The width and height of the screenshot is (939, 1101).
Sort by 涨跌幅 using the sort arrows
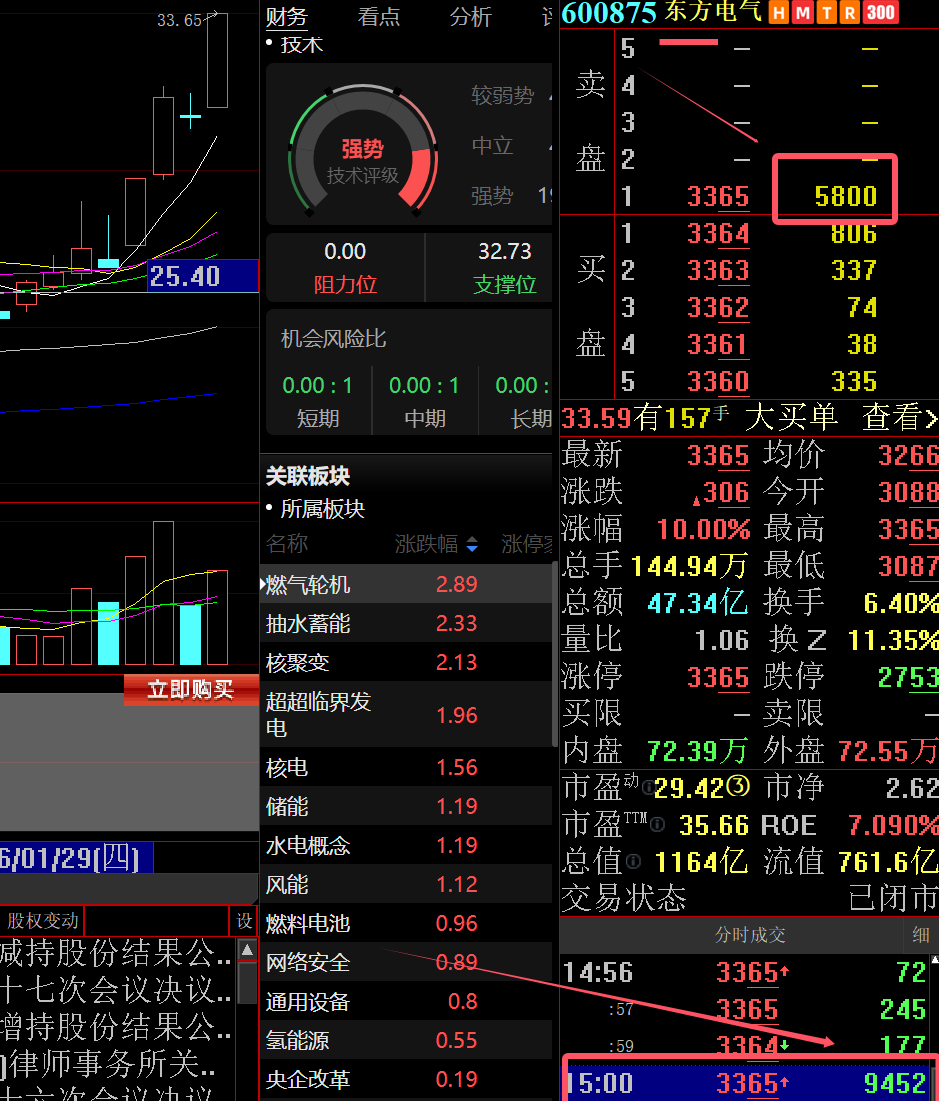(472, 544)
